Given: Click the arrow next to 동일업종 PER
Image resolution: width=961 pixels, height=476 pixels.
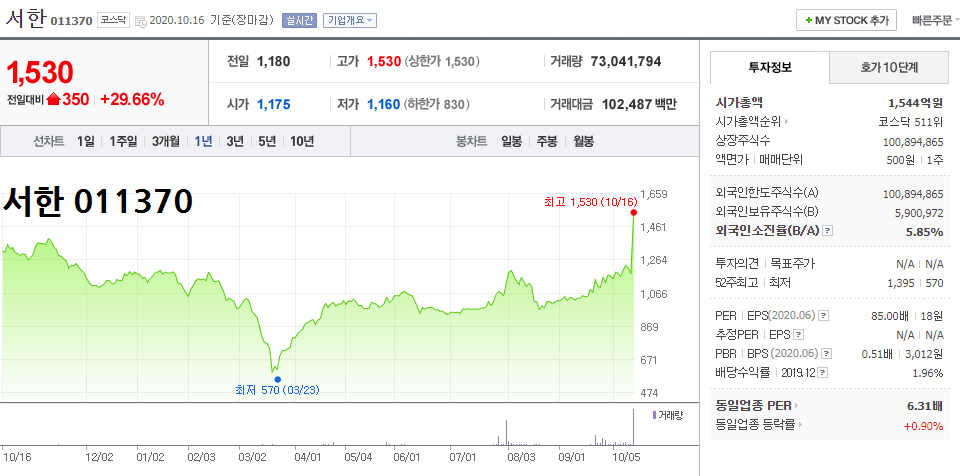Looking at the screenshot, I should [x=796, y=406].
